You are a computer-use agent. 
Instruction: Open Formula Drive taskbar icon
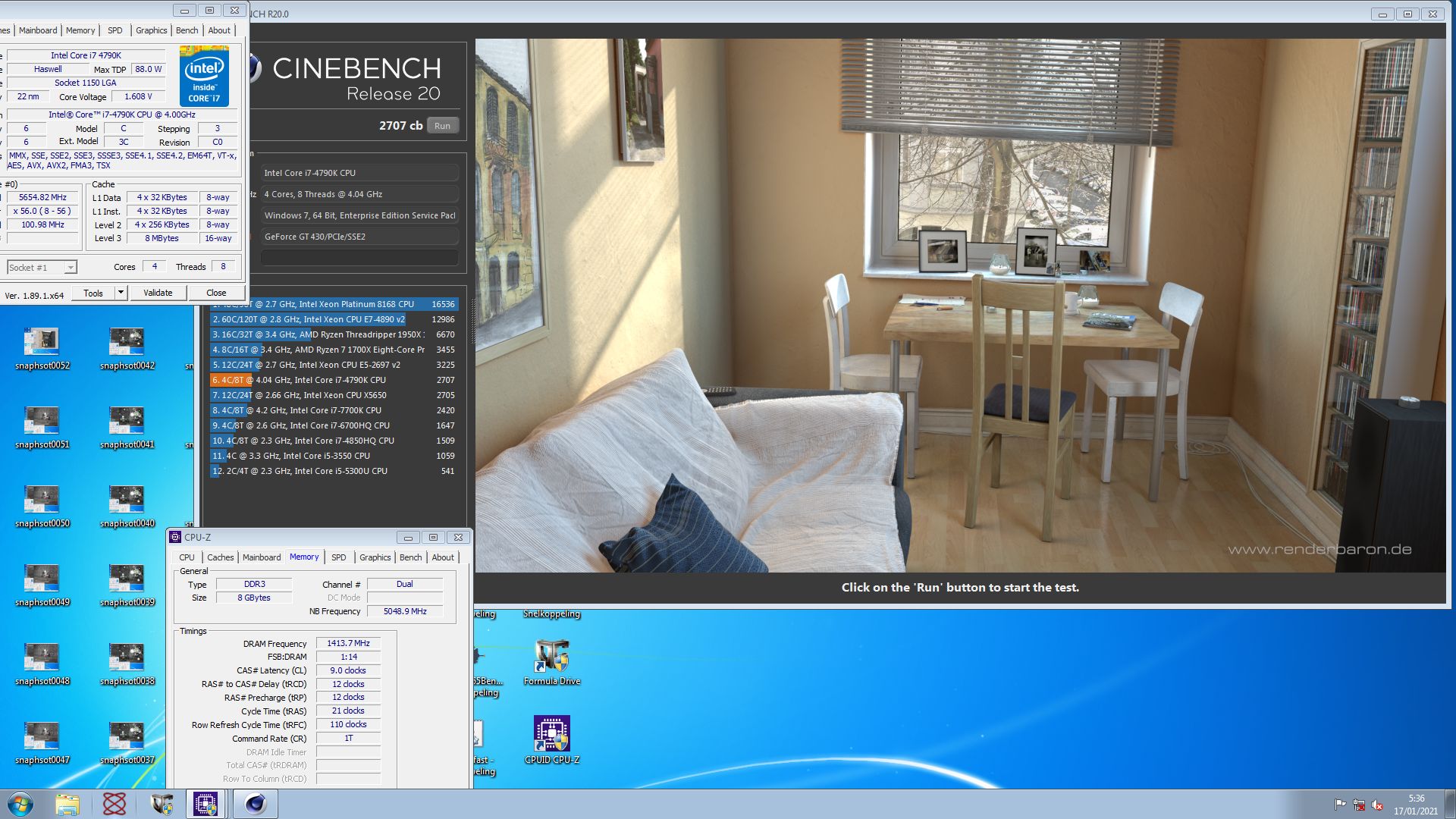(x=162, y=804)
